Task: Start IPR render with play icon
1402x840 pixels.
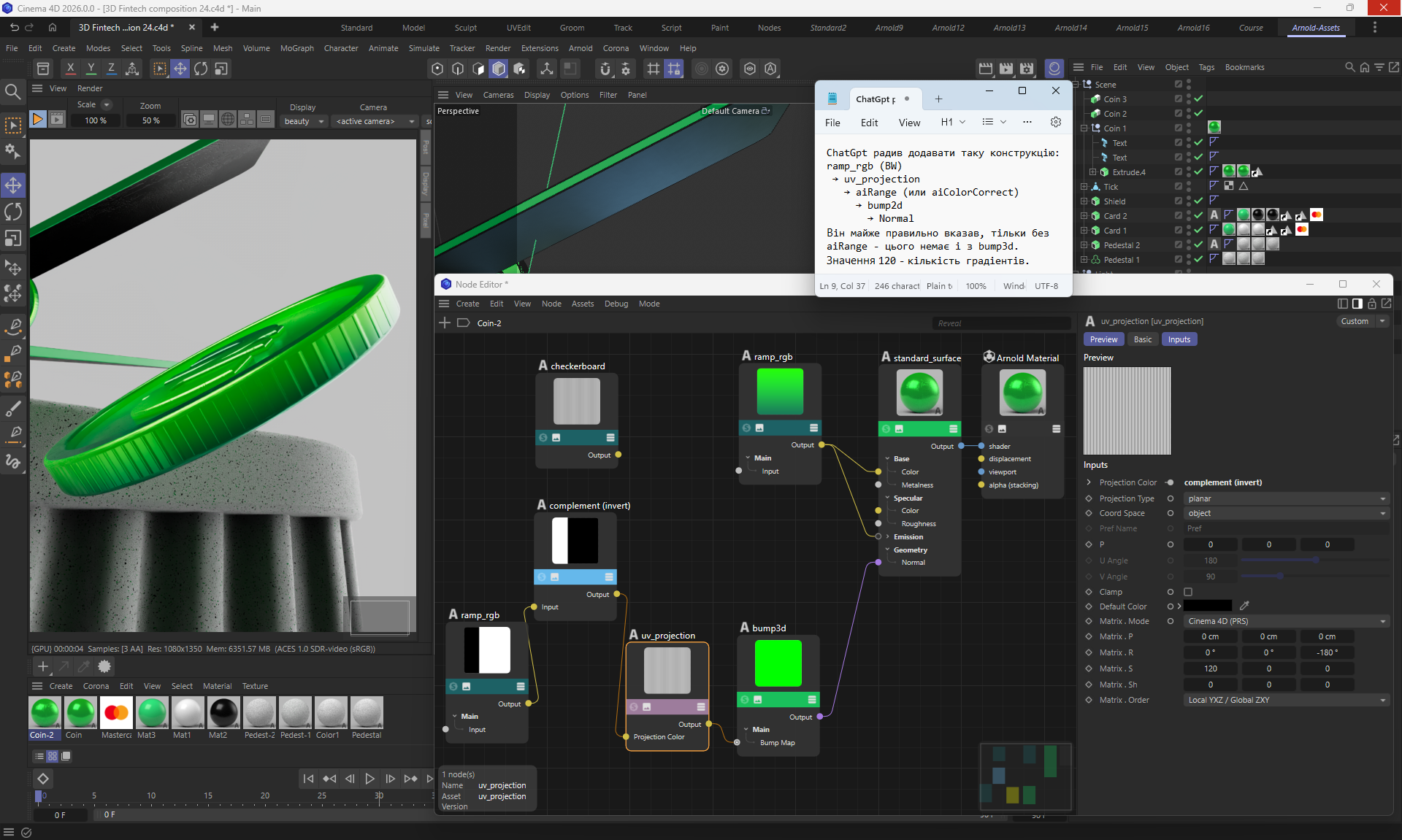Action: click(37, 119)
